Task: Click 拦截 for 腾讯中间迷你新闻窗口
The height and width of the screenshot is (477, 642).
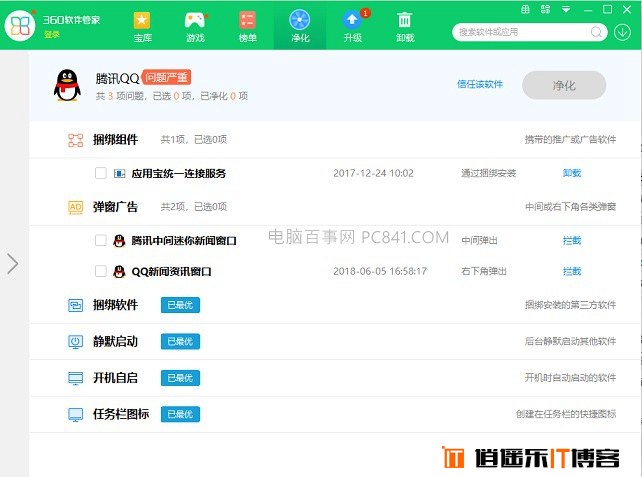Action: point(572,240)
